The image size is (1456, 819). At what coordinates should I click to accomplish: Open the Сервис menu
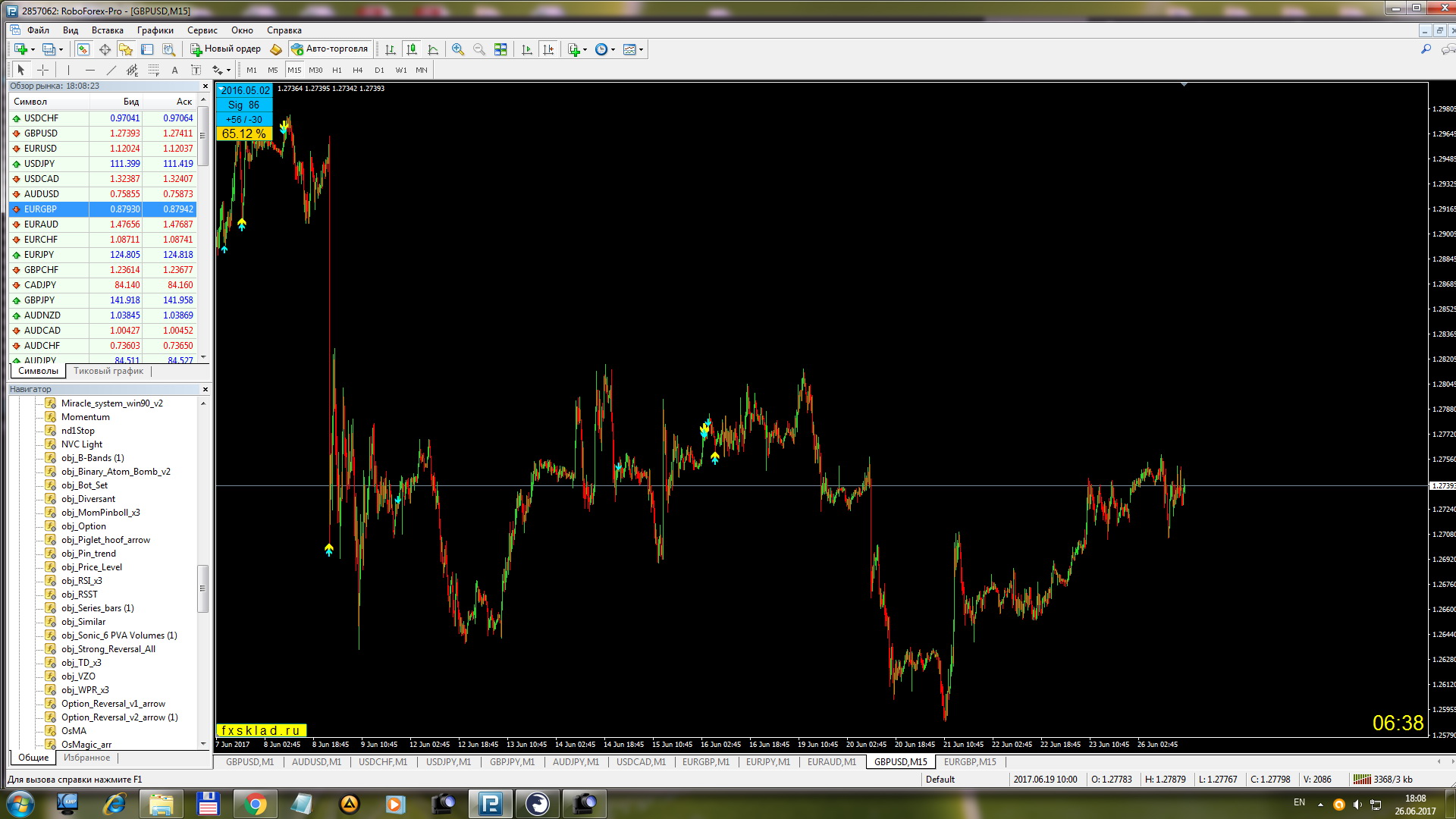202,30
